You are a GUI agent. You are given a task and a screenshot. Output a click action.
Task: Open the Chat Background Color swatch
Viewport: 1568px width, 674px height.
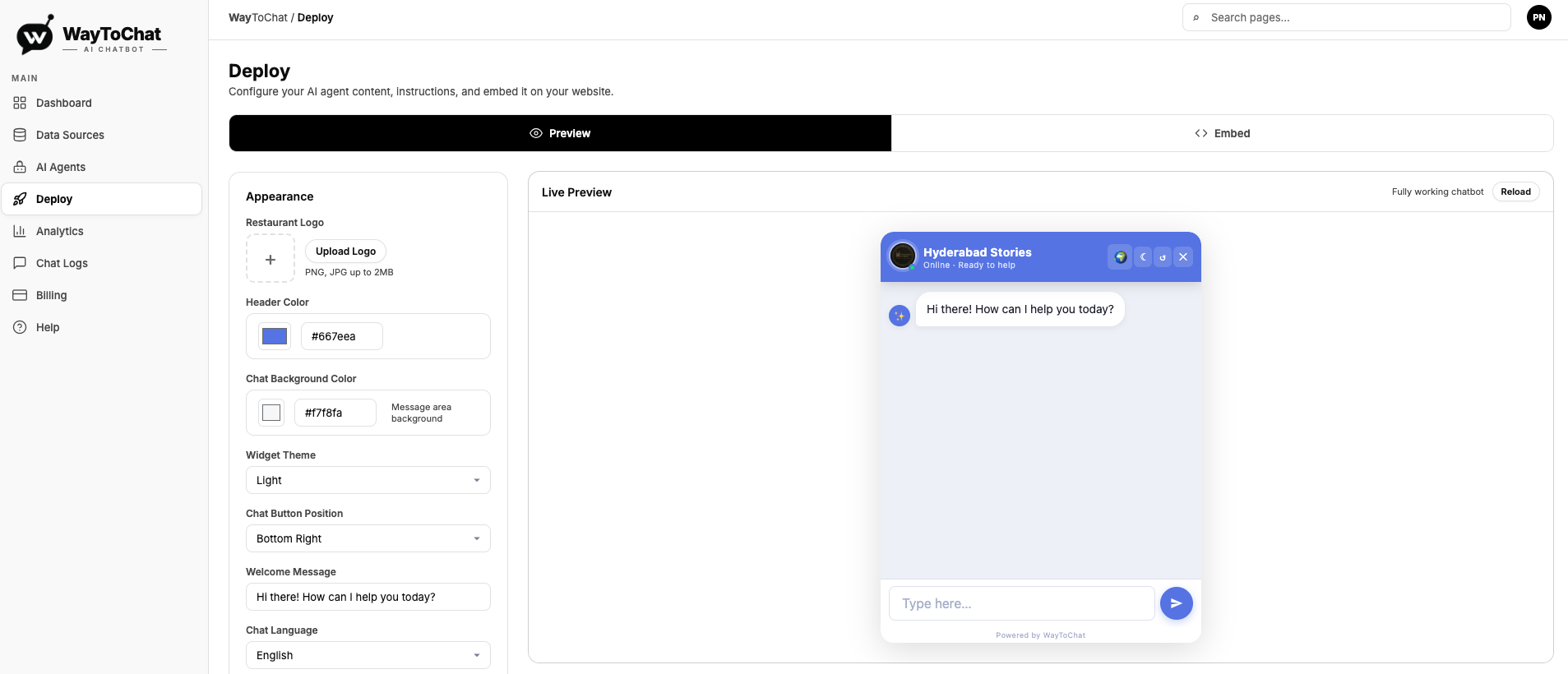[x=271, y=413]
